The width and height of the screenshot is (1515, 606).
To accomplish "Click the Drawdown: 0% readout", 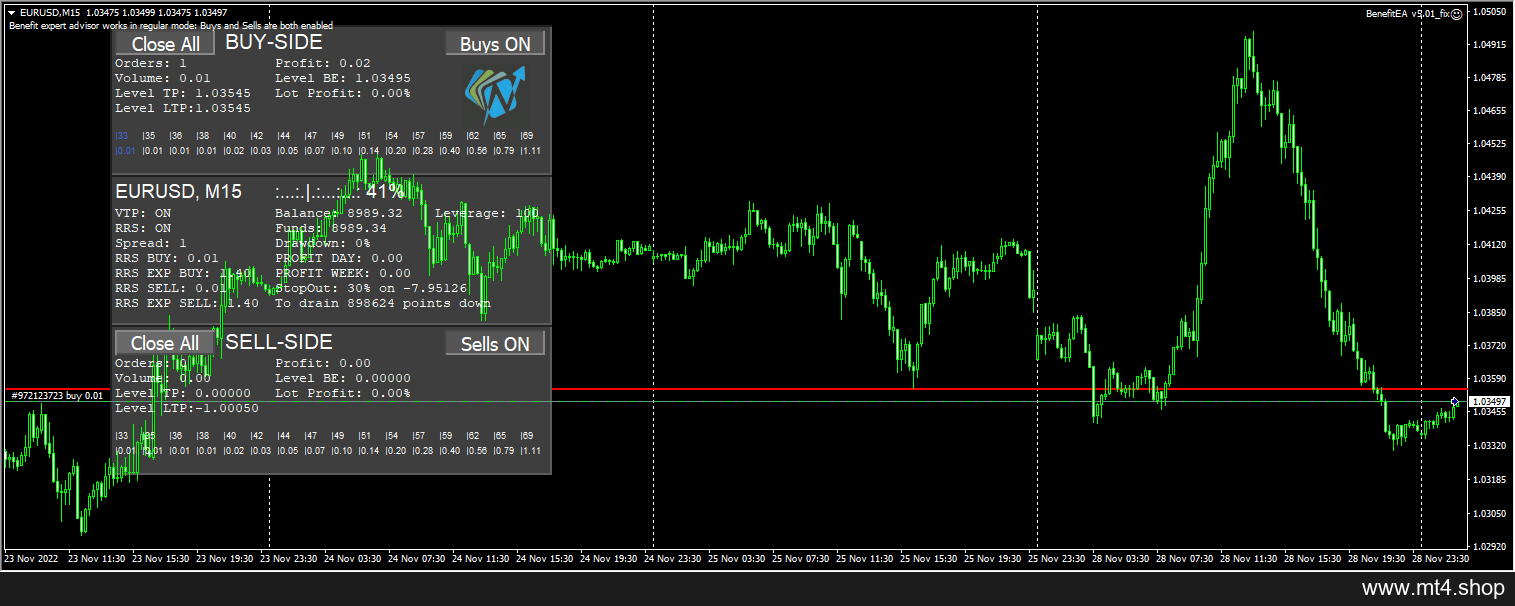I will pos(323,243).
